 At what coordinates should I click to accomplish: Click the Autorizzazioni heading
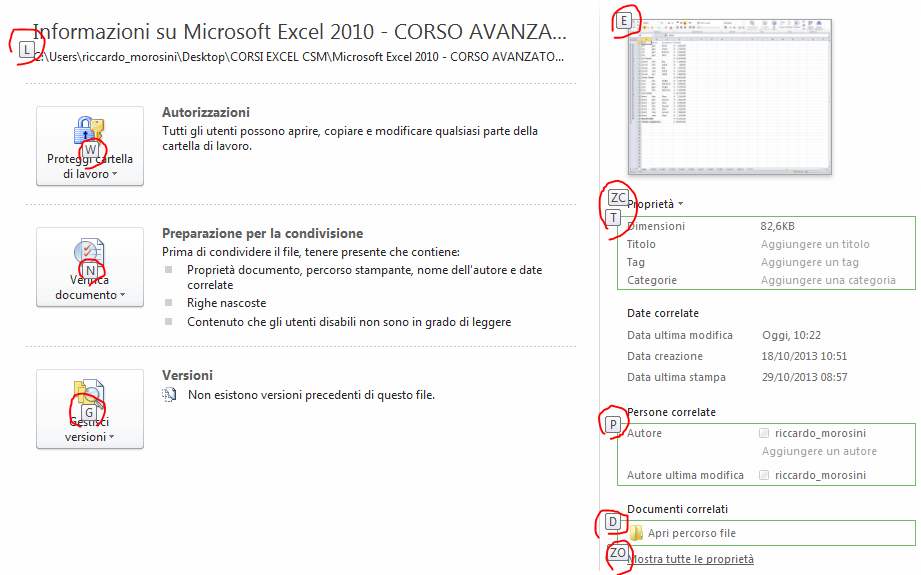[x=206, y=112]
